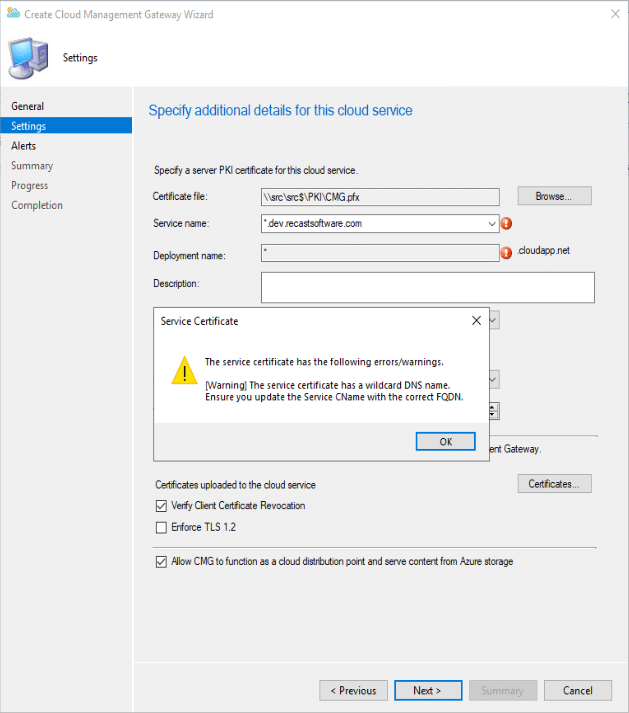The image size is (629, 713).
Task: Close the Service Certificate dialog with X
Action: click(x=476, y=321)
